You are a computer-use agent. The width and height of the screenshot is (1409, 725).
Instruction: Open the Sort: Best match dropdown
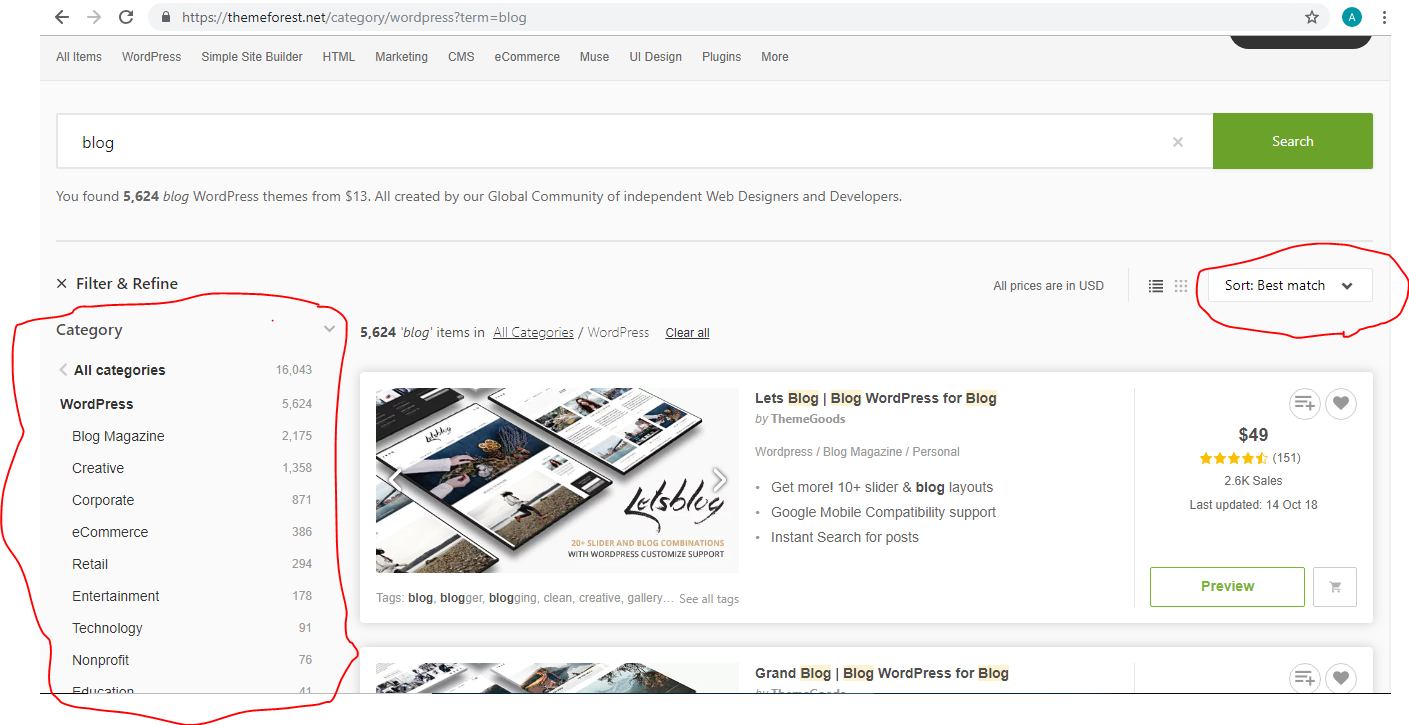click(x=1289, y=286)
